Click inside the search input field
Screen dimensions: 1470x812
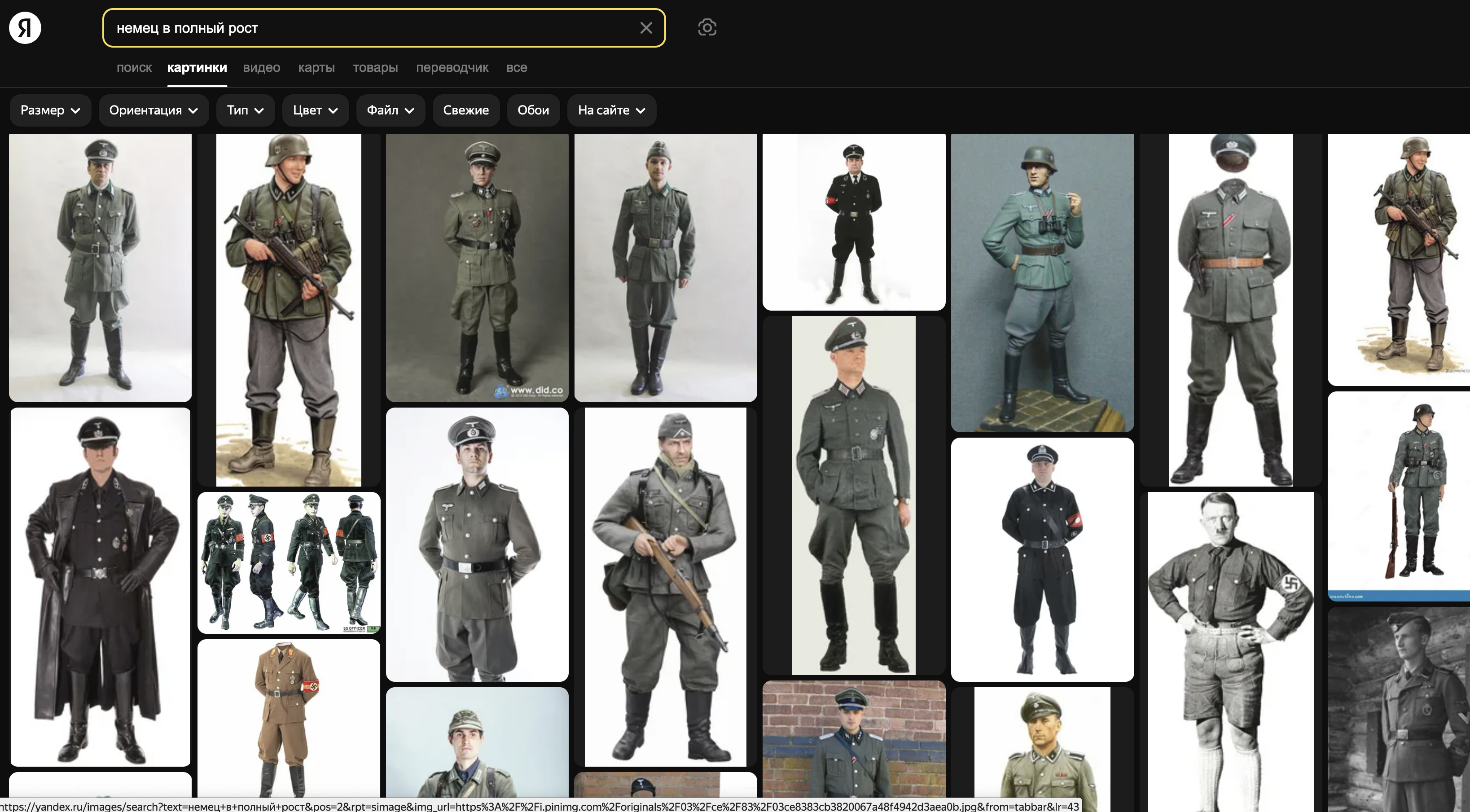tap(371, 28)
